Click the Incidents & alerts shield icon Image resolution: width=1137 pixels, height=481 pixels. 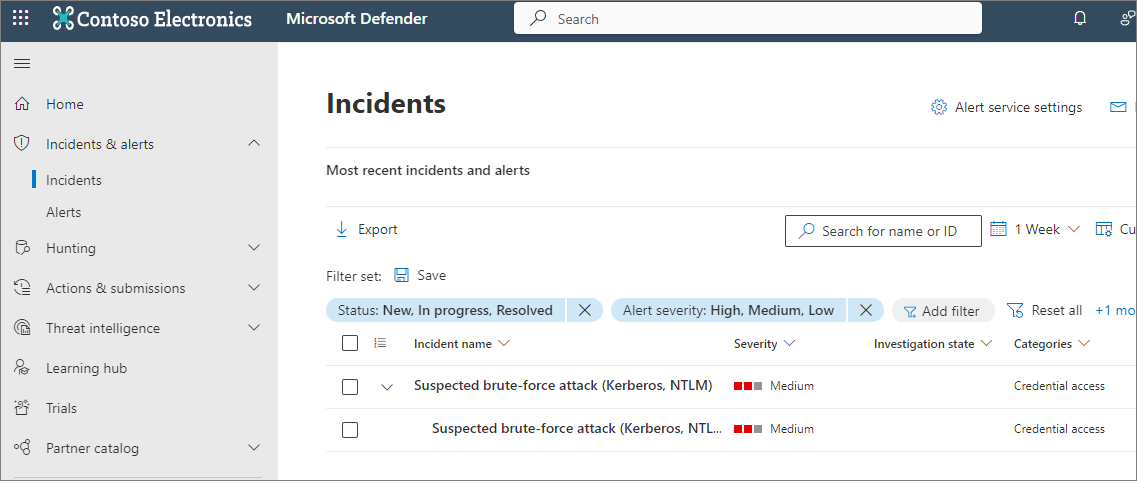coord(22,144)
